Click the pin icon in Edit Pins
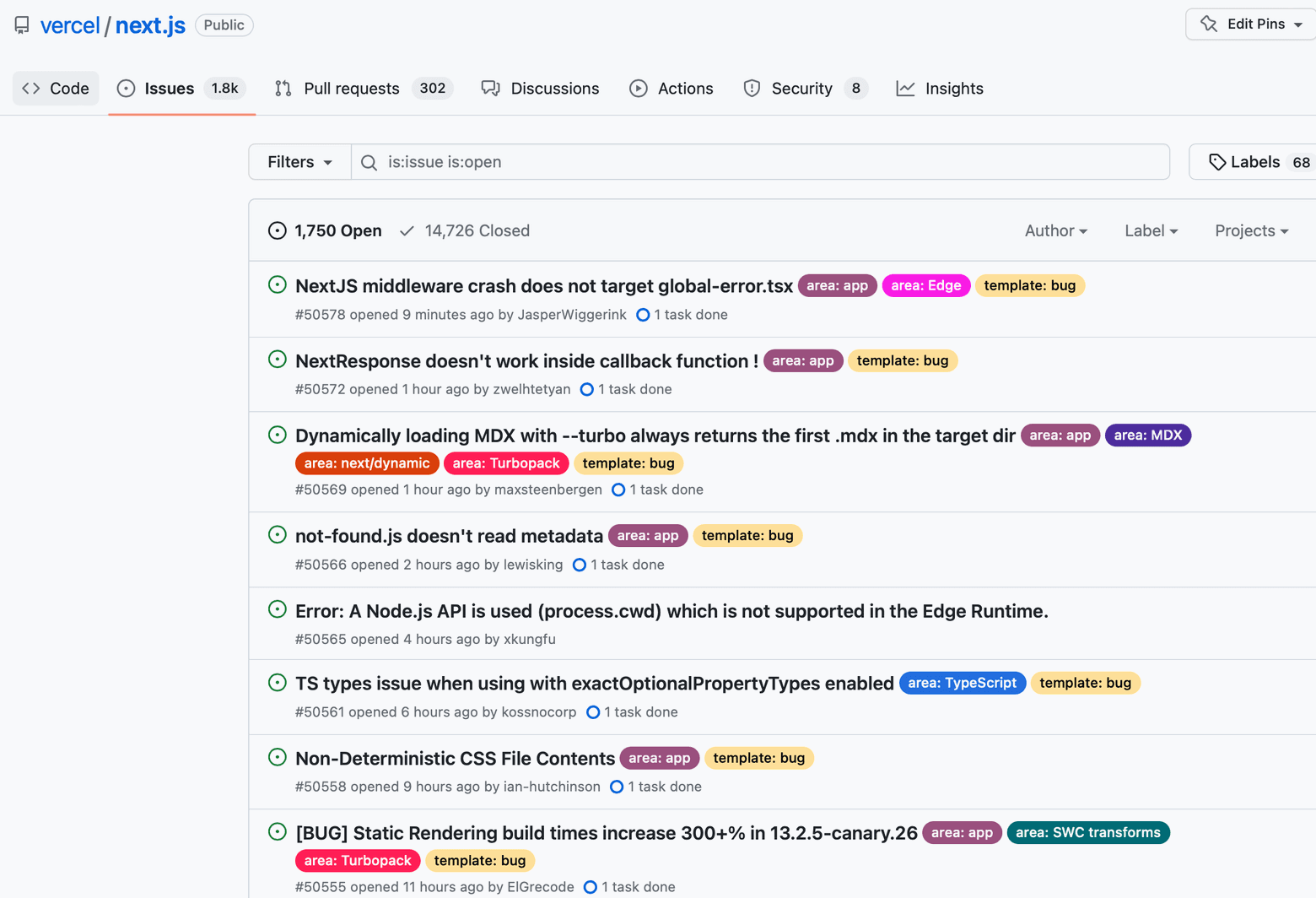Image resolution: width=1316 pixels, height=898 pixels. pos(1209,24)
